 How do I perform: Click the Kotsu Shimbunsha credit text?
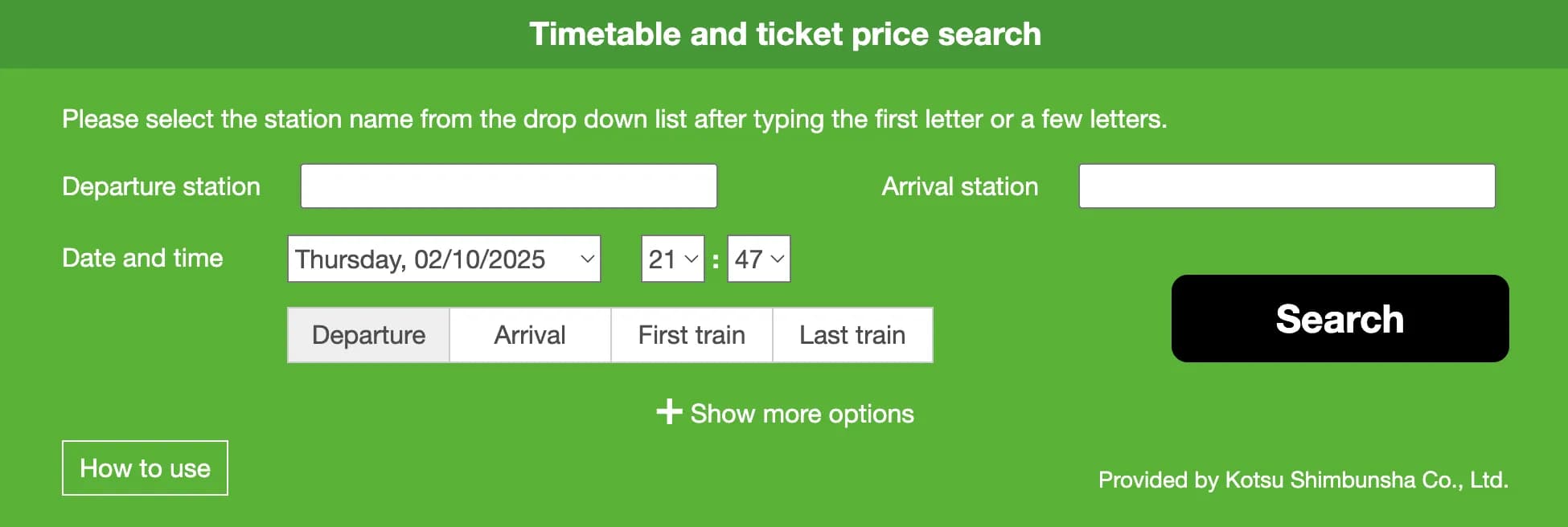click(x=1303, y=480)
